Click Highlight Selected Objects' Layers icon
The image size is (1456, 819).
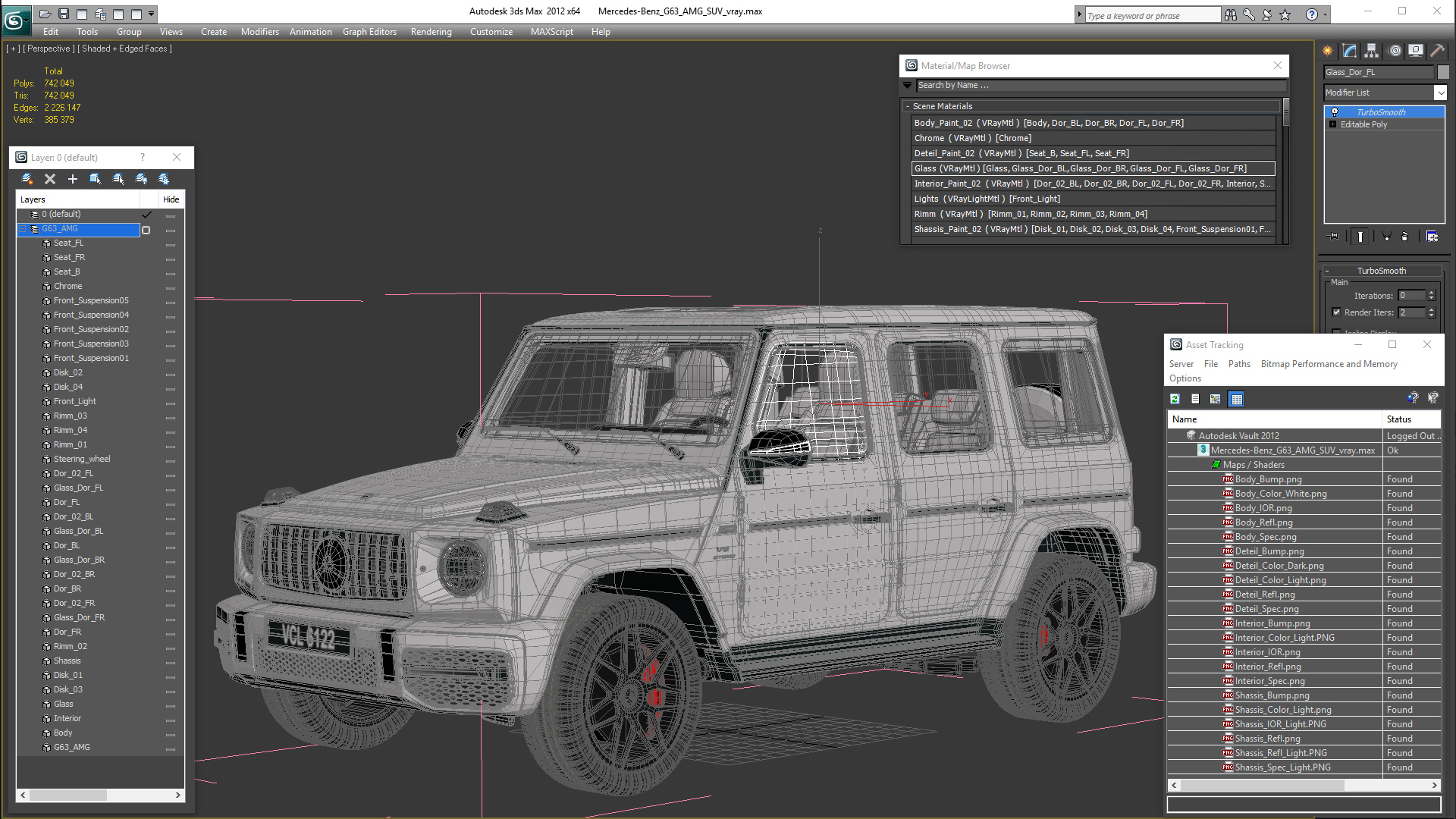[x=118, y=179]
